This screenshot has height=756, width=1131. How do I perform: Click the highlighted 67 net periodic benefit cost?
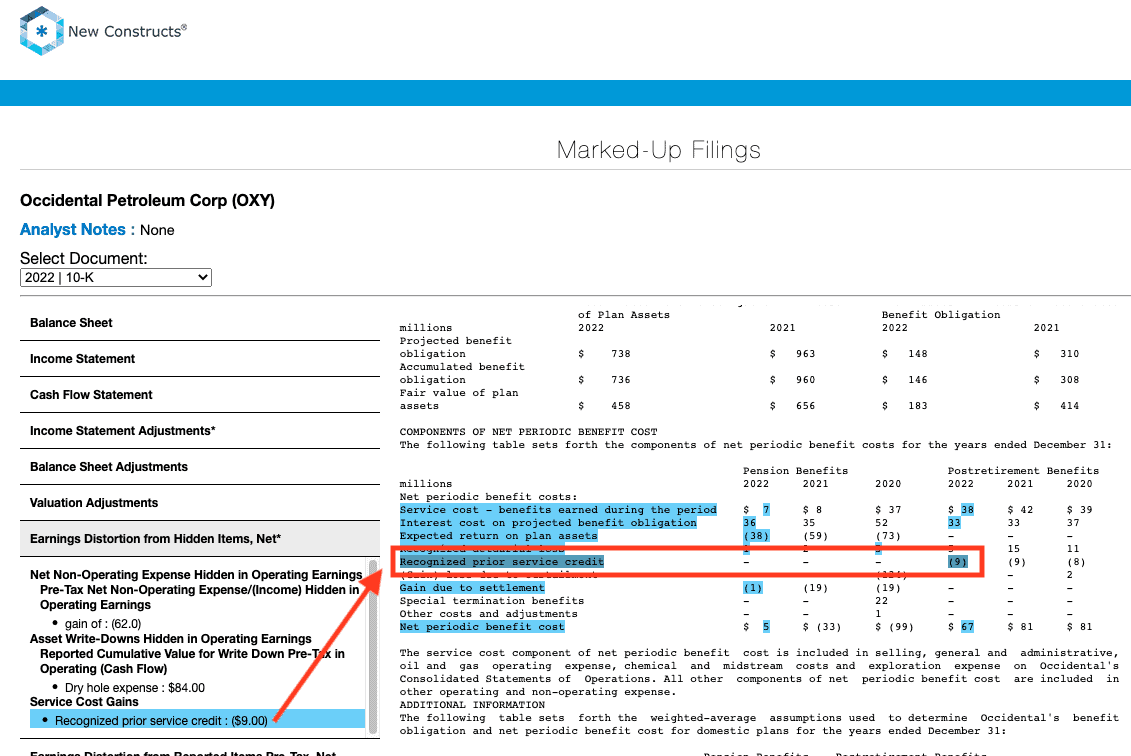967,627
